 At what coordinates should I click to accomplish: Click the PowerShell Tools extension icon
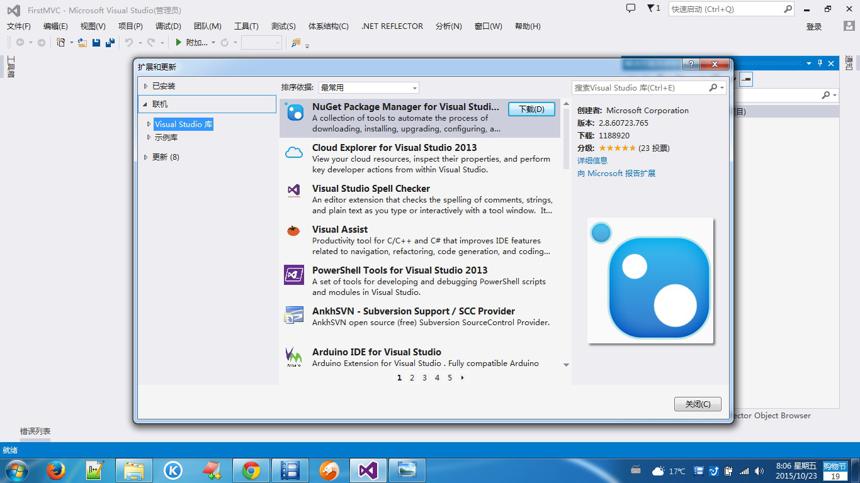294,275
